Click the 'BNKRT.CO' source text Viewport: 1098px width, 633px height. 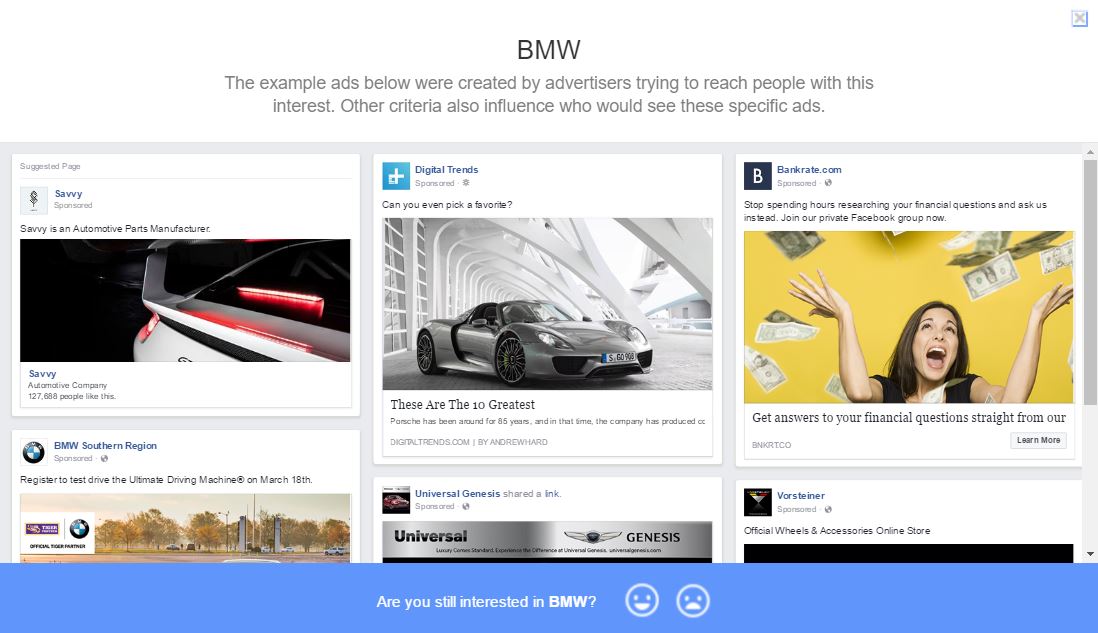click(771, 445)
